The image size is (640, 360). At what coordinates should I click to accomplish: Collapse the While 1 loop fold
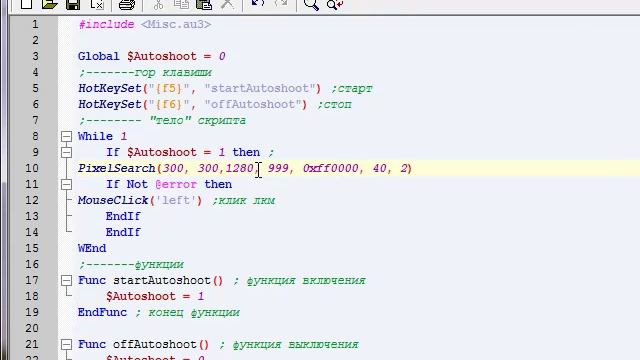(x=67, y=136)
